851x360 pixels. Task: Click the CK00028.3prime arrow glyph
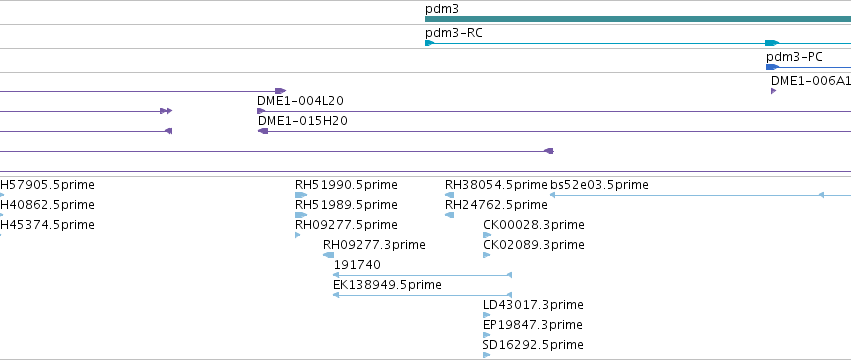tap(487, 235)
